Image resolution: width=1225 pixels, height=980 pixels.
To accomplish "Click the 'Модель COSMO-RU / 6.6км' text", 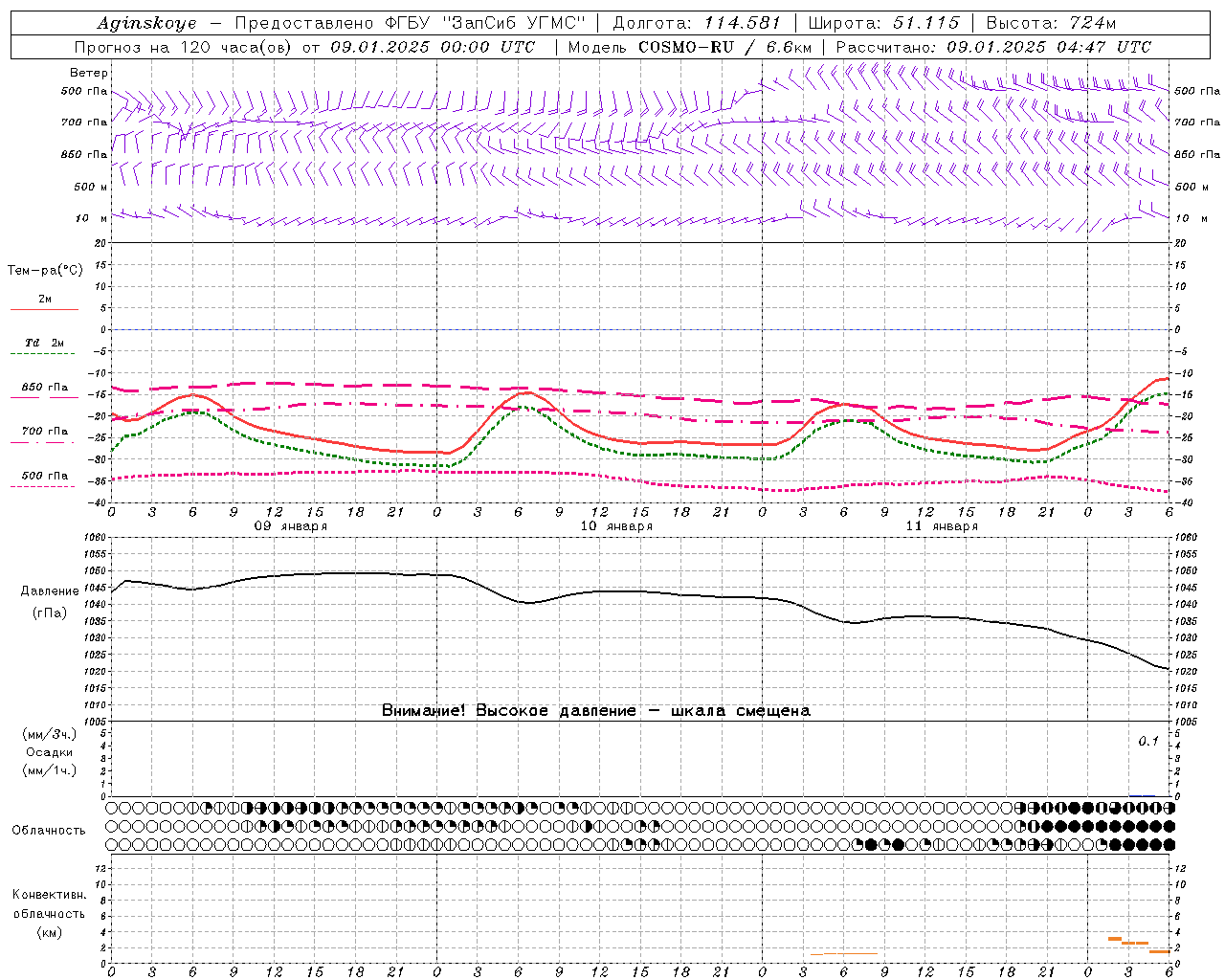I will coord(689,47).
